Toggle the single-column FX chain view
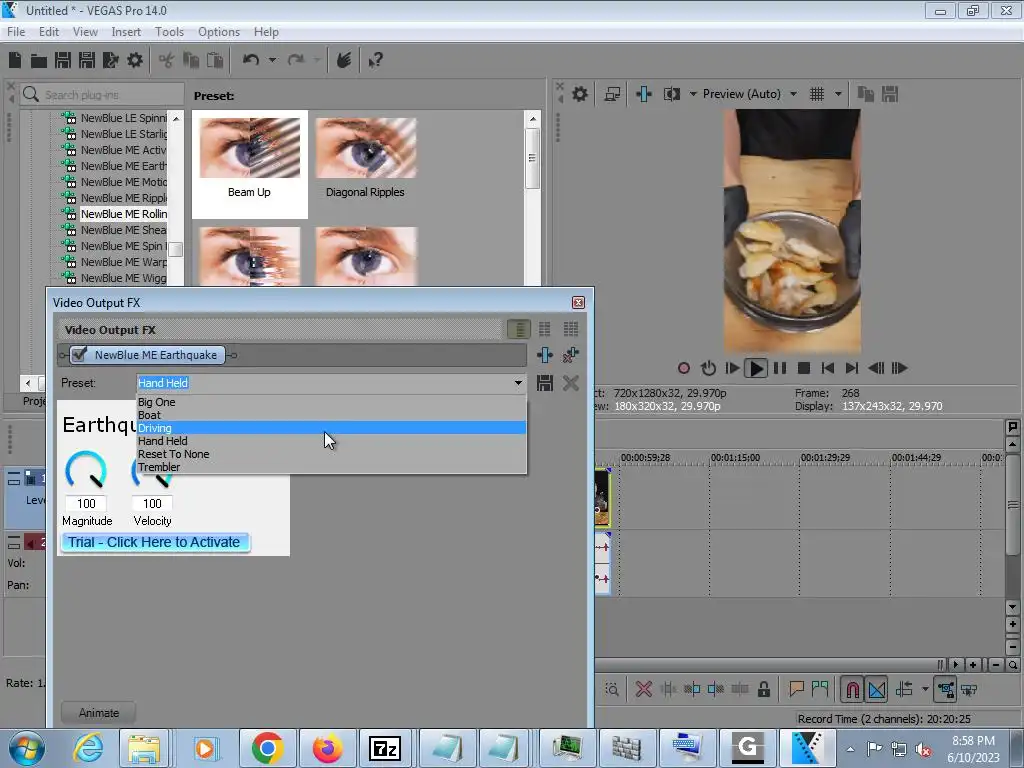The image size is (1024, 768). pos(519,329)
